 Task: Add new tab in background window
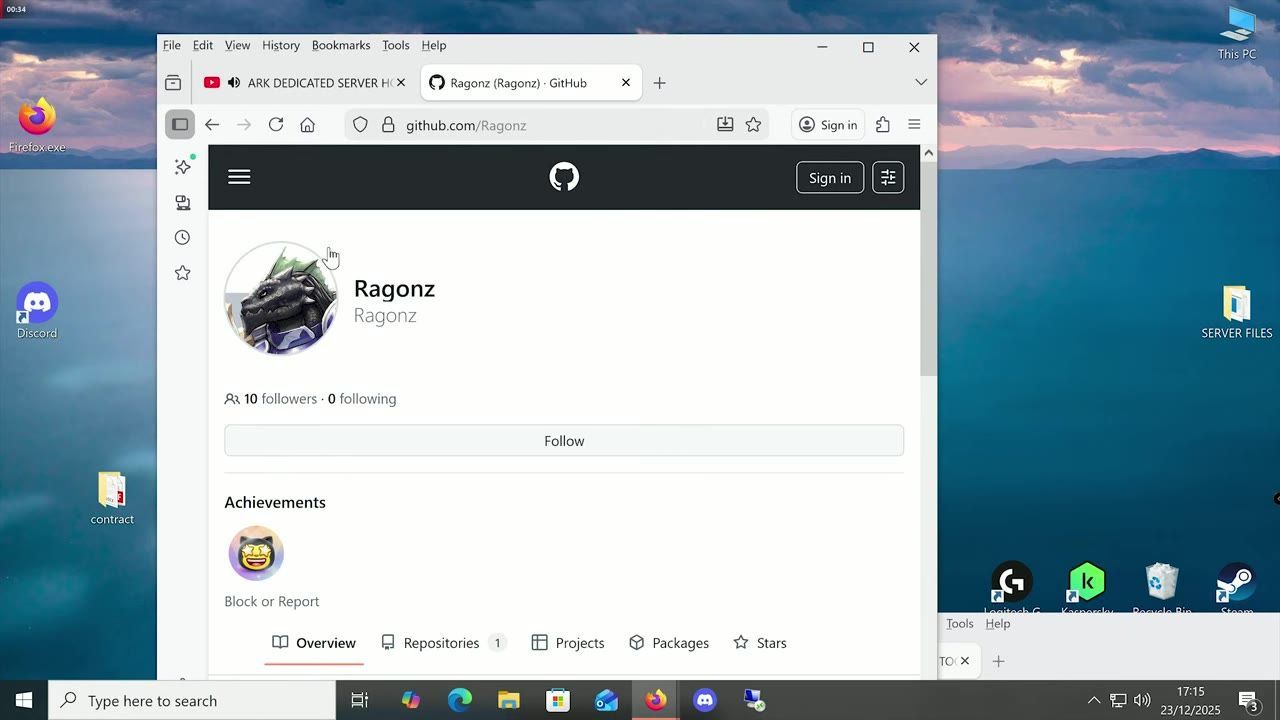point(998,661)
